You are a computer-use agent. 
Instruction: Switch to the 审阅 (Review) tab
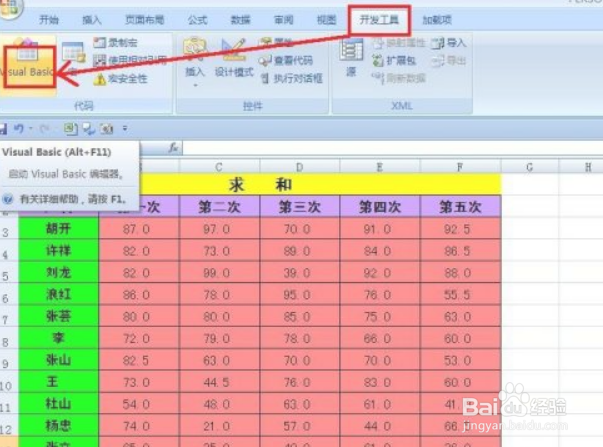(284, 20)
